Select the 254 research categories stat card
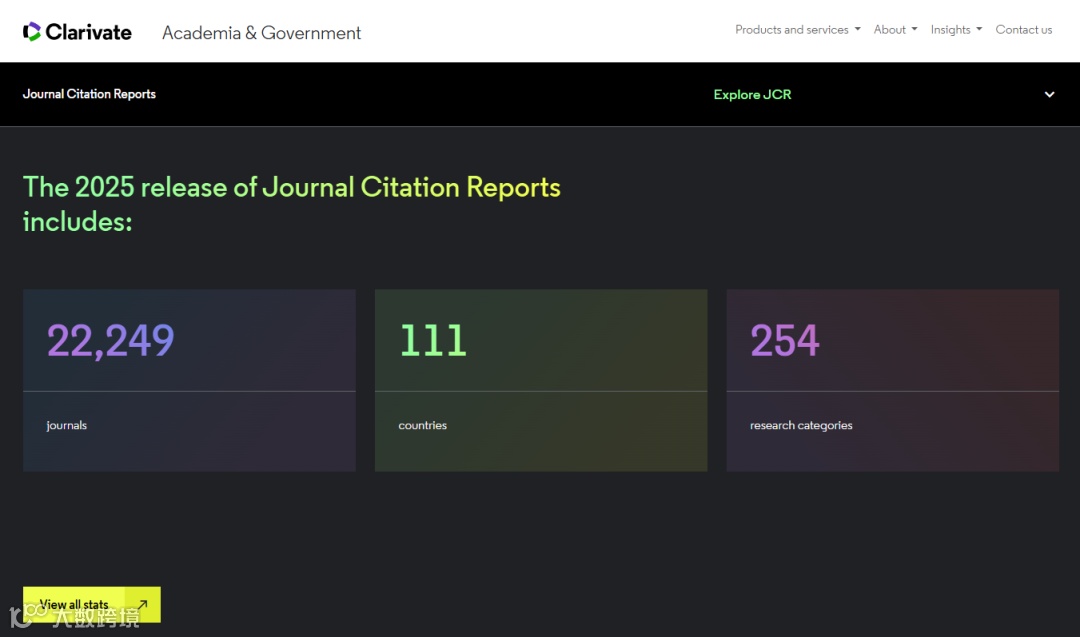 click(893, 380)
